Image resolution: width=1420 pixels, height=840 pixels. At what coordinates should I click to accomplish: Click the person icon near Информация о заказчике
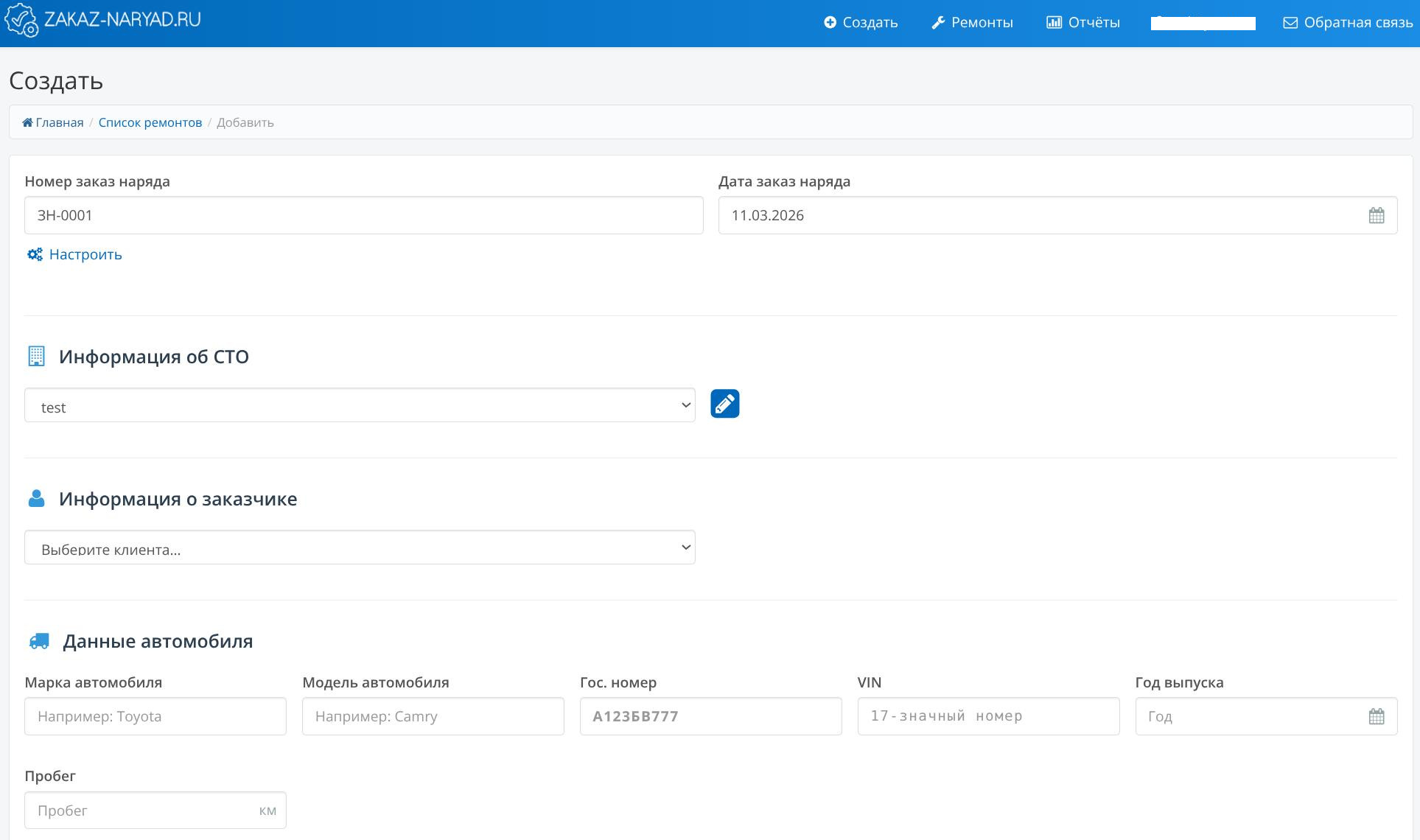tap(36, 499)
